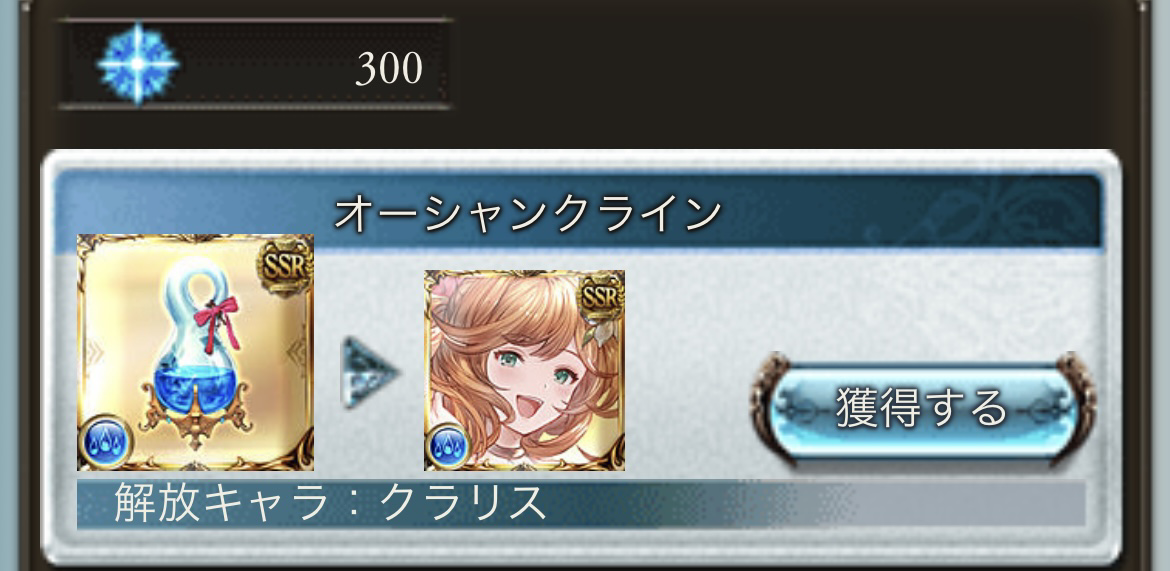Click the blue sparkle crystal icon
This screenshot has height=571, width=1170.
coord(138,64)
